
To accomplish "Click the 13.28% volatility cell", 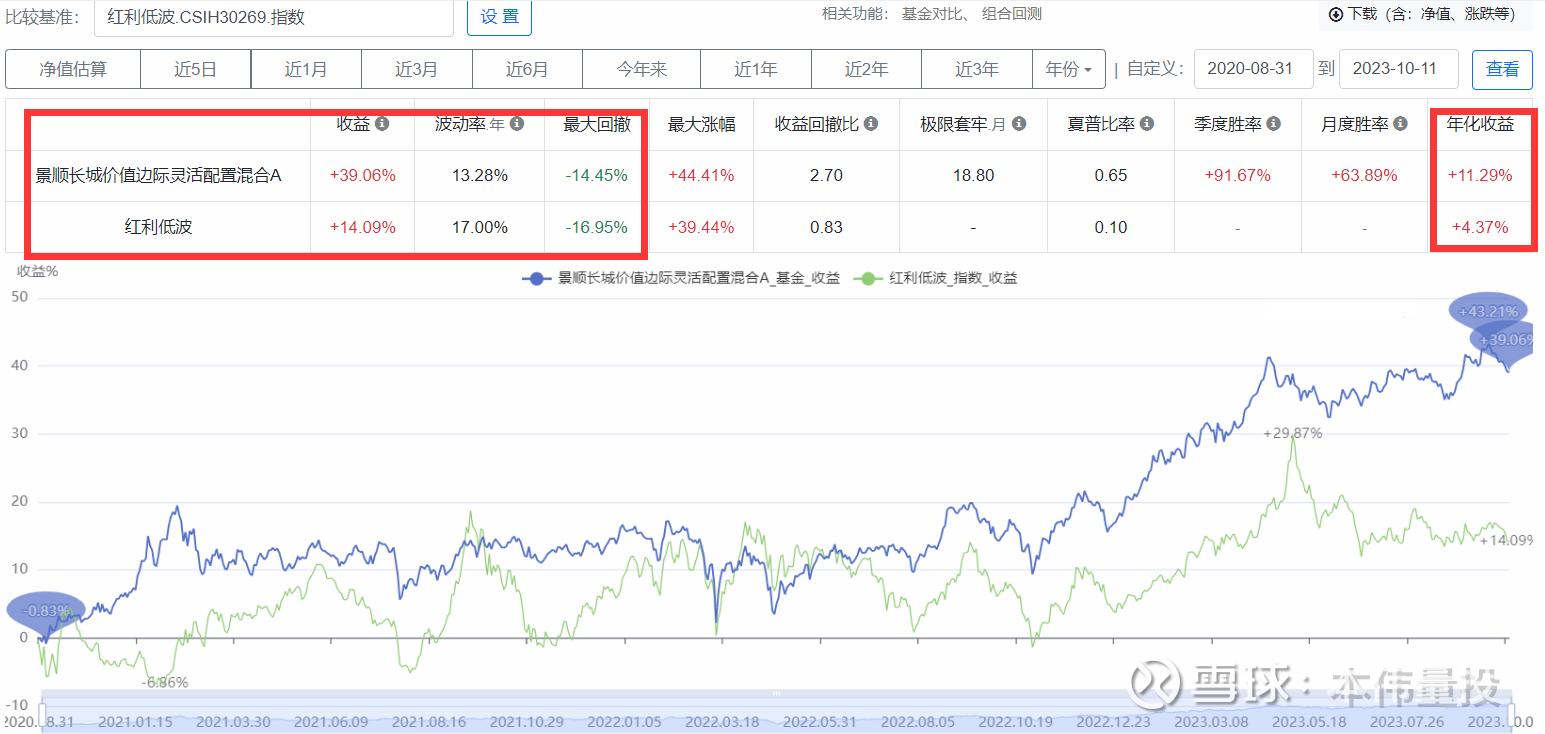I will [480, 176].
